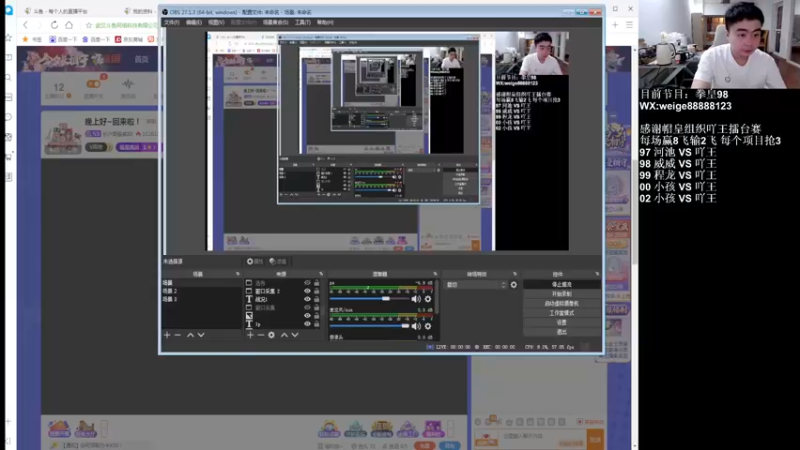
Task: Toggle visibility of 窗口采集 2 source
Action: tap(307, 291)
